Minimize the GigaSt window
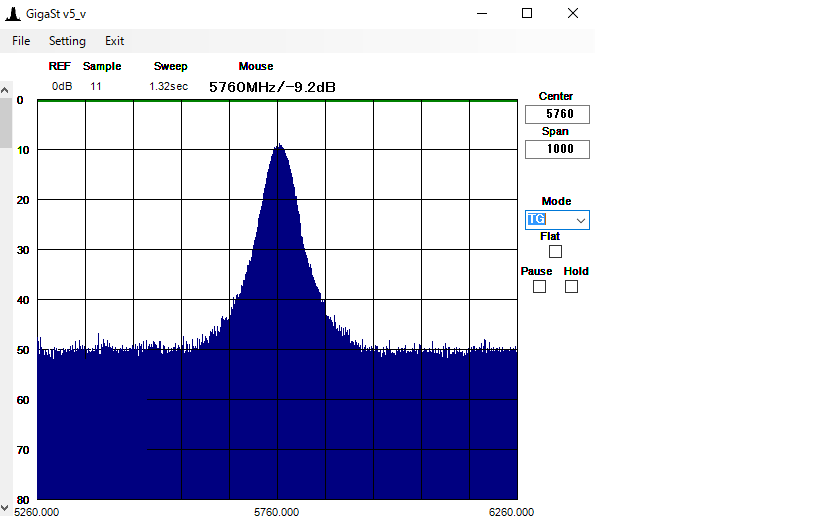This screenshot has width=816, height=532. 483,14
